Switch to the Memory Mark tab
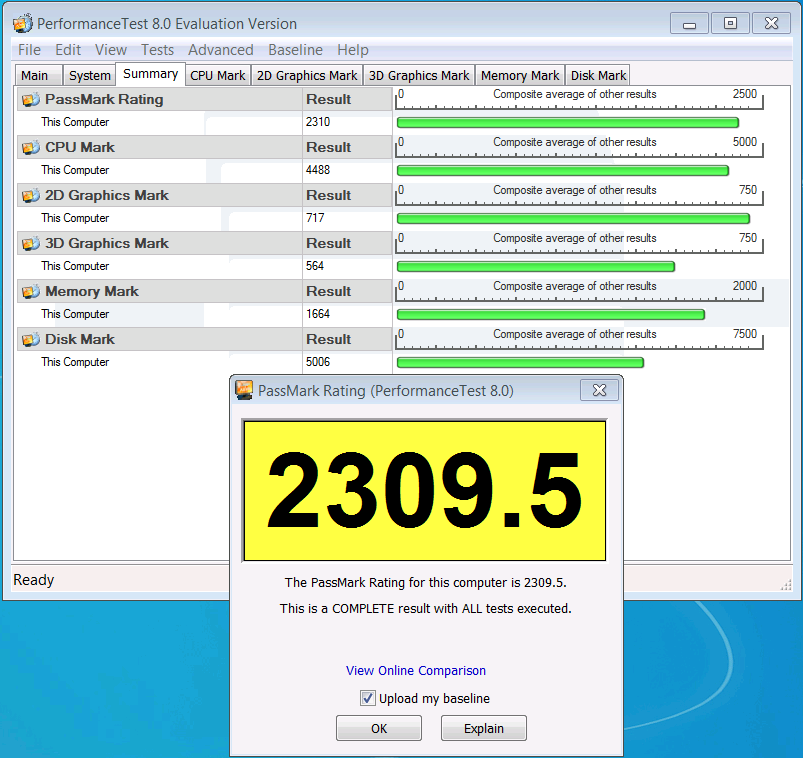Screen dimensions: 803x758 [x=520, y=75]
